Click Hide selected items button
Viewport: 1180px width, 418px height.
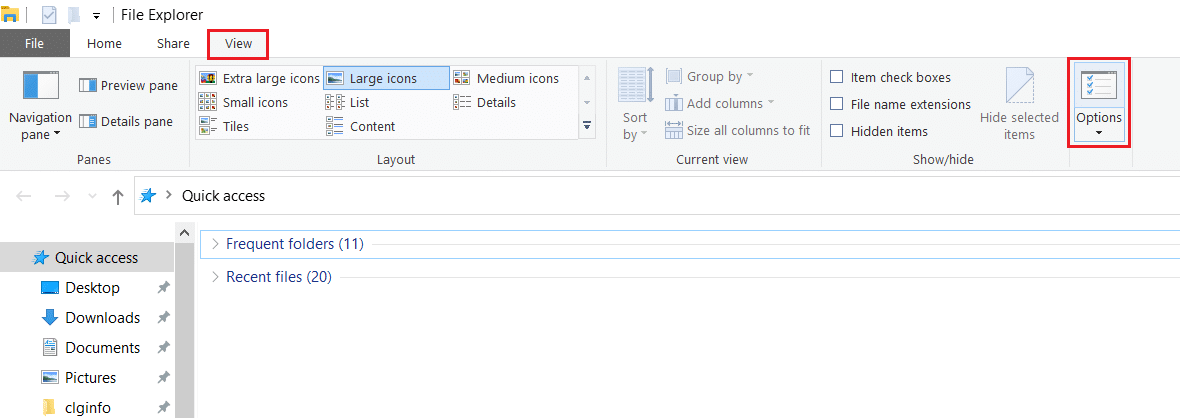pyautogui.click(x=1019, y=105)
